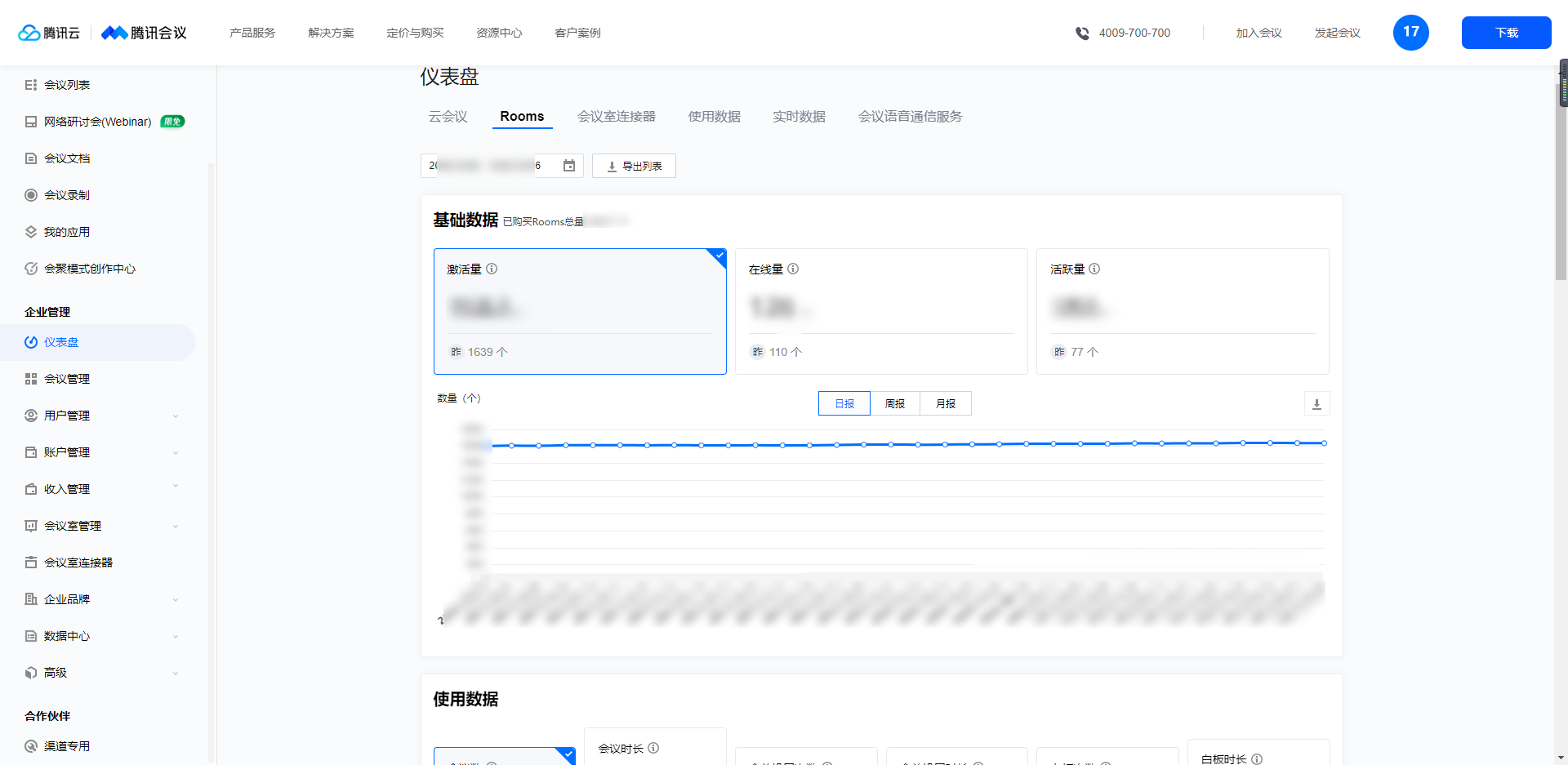Viewport: 1568px width, 765px height.
Task: Click the 导出列表 export button
Action: 634,166
